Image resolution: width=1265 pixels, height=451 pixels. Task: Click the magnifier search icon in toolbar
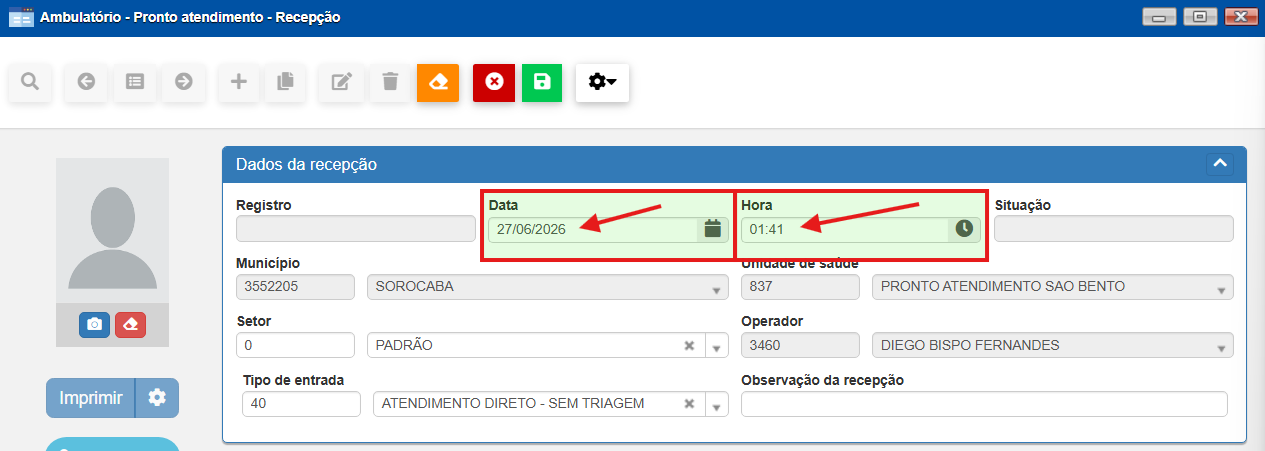pyautogui.click(x=30, y=82)
